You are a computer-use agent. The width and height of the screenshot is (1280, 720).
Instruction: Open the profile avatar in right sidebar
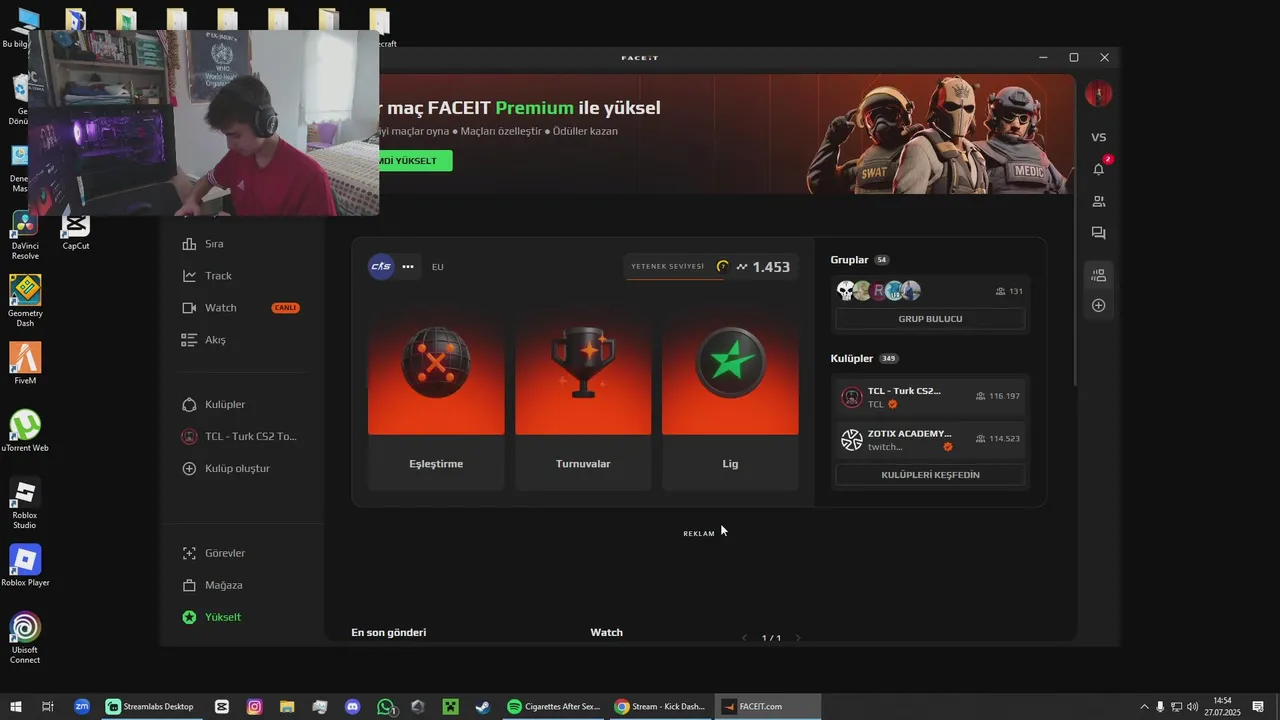(x=1098, y=94)
